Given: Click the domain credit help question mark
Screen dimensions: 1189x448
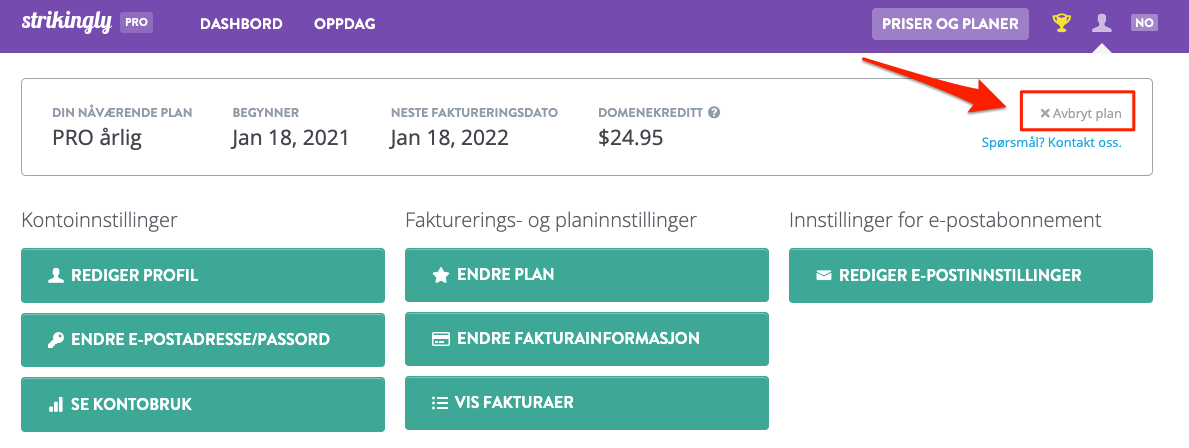Looking at the screenshot, I should click(714, 112).
